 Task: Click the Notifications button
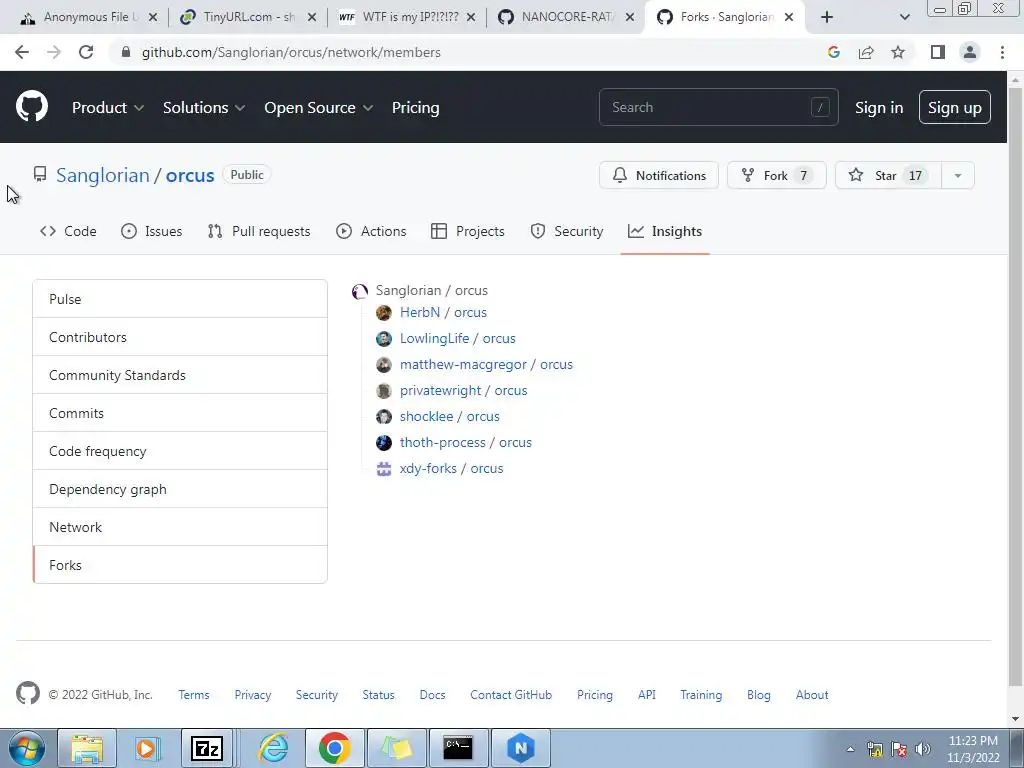(x=659, y=176)
